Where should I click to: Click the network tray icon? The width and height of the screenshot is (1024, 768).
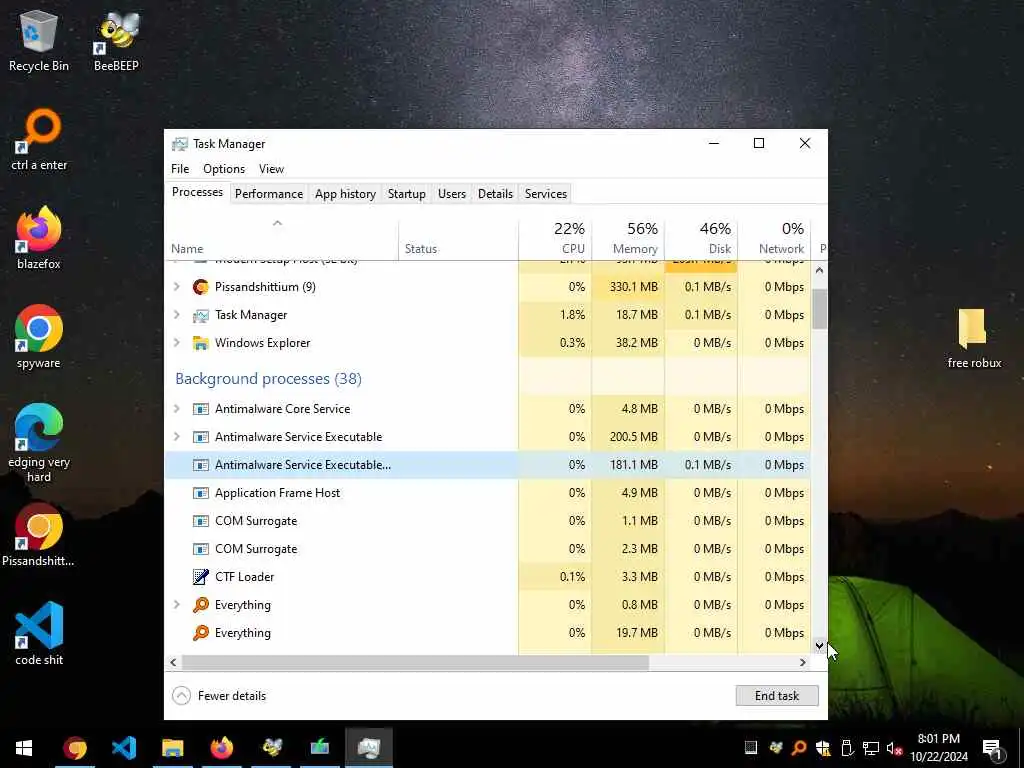(x=871, y=748)
